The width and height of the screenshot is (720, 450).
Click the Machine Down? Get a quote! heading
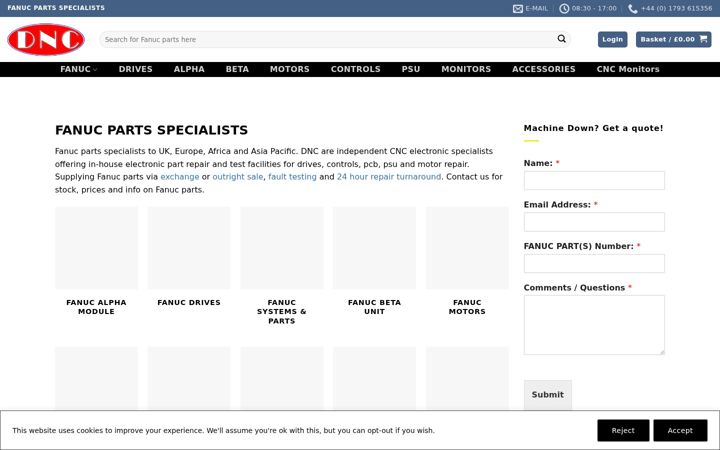coord(593,128)
